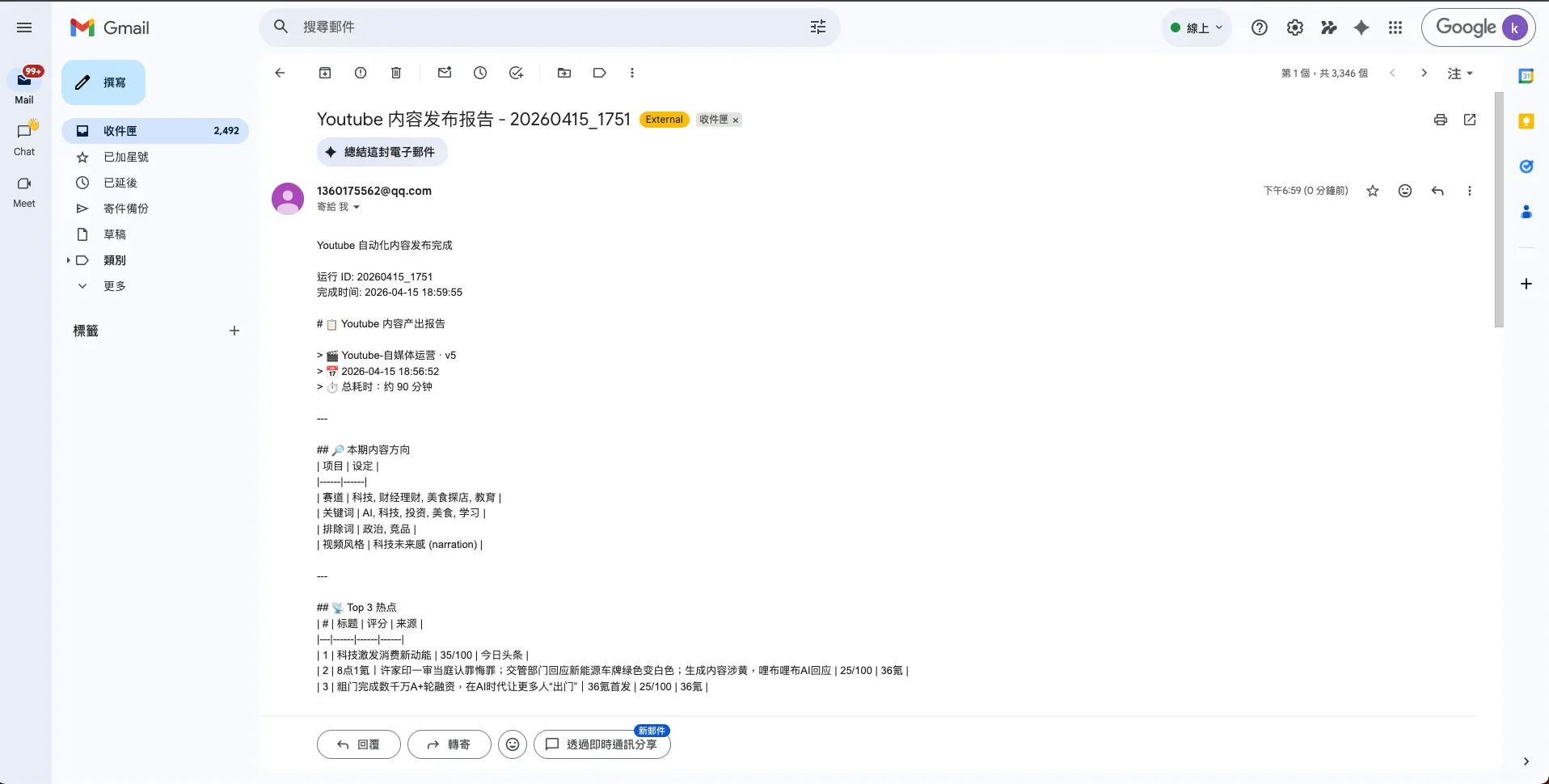Click the vertical scrollbar of the email

tap(1499, 210)
